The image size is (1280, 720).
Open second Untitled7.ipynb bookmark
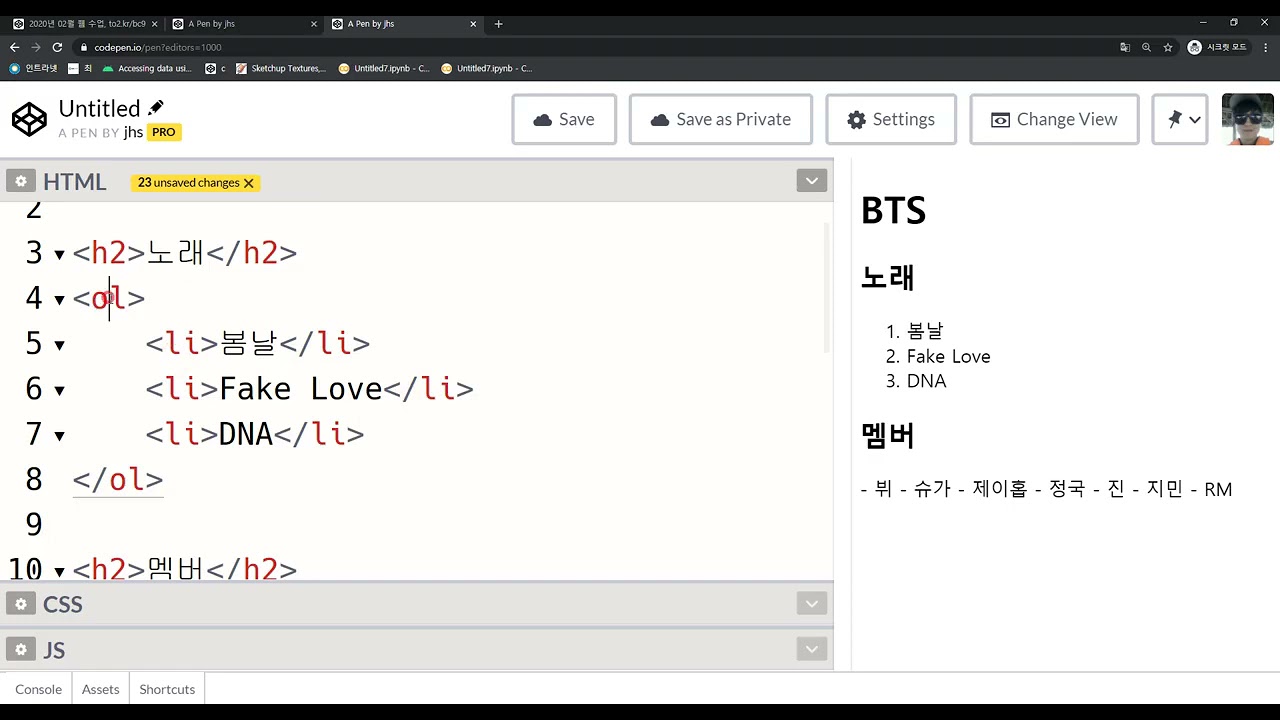(x=487, y=68)
